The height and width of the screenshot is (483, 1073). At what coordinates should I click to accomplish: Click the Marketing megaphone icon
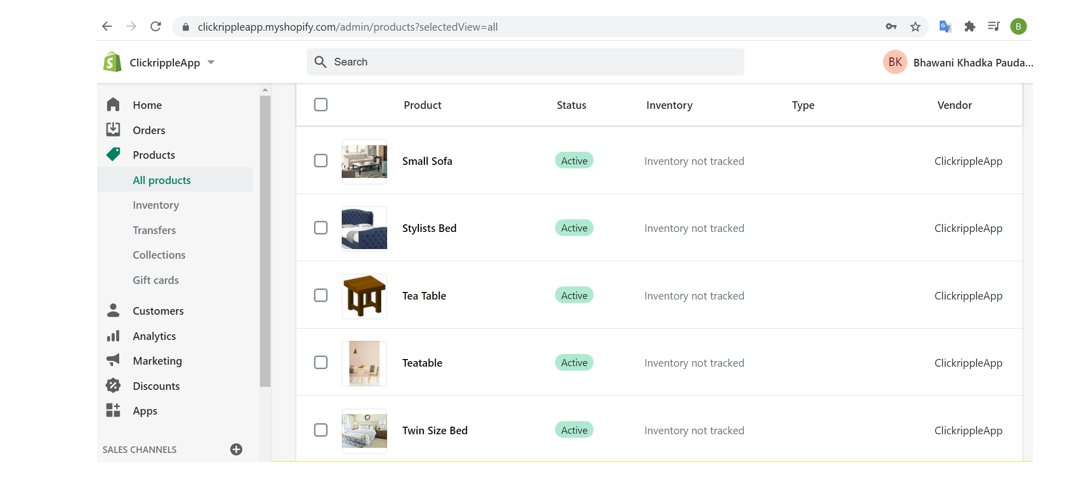coord(113,361)
